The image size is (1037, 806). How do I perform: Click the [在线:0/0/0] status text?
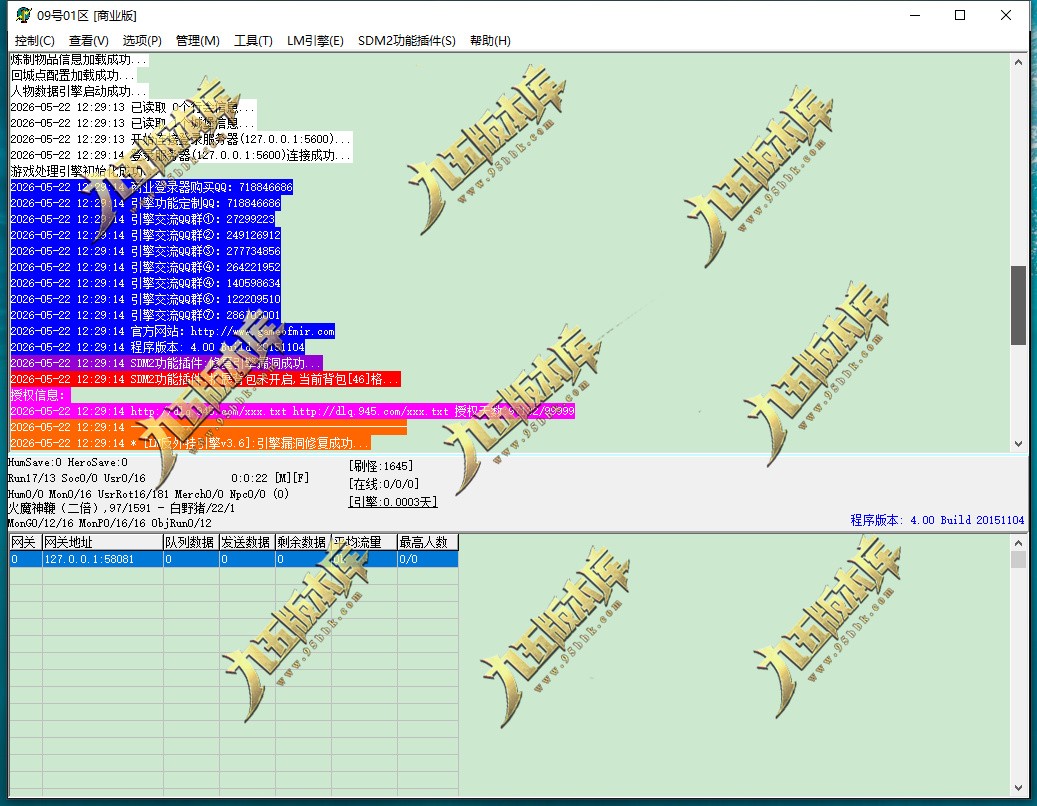click(x=384, y=484)
